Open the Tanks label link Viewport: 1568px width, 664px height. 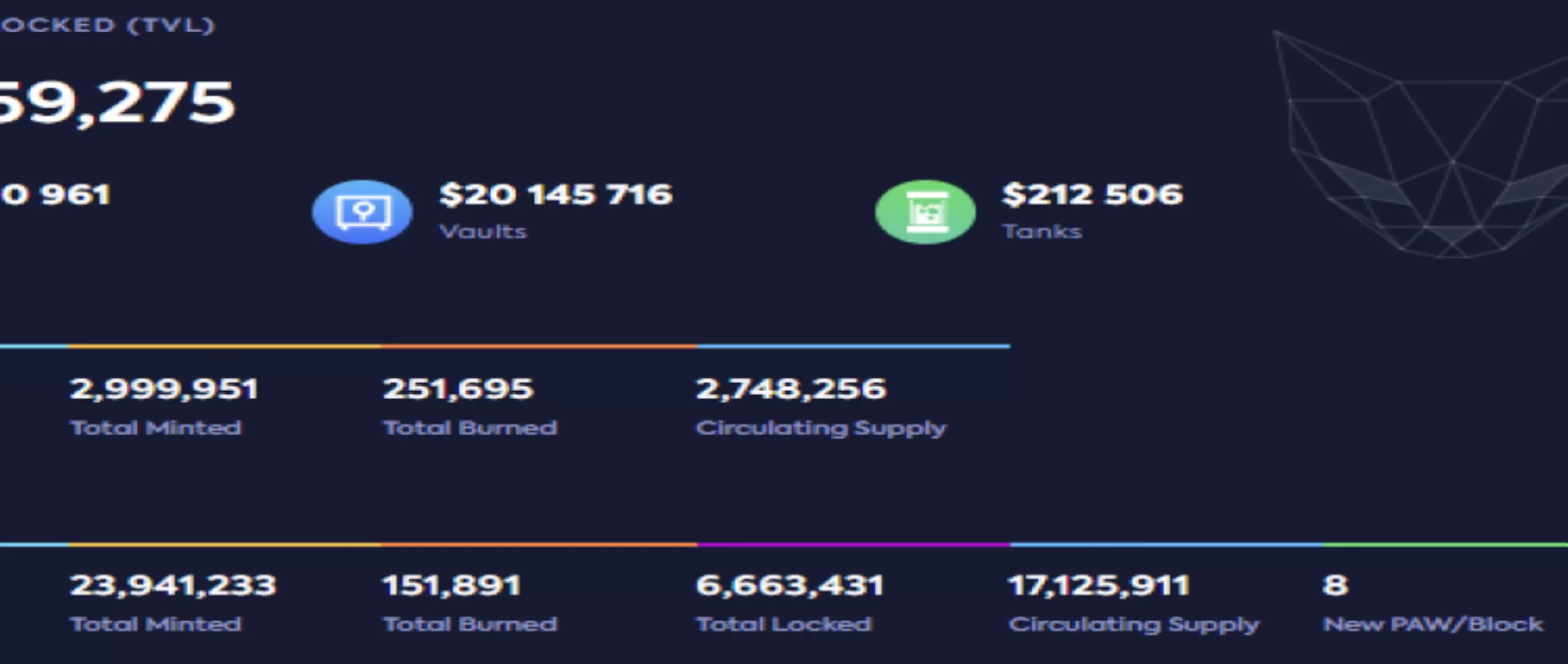1042,231
